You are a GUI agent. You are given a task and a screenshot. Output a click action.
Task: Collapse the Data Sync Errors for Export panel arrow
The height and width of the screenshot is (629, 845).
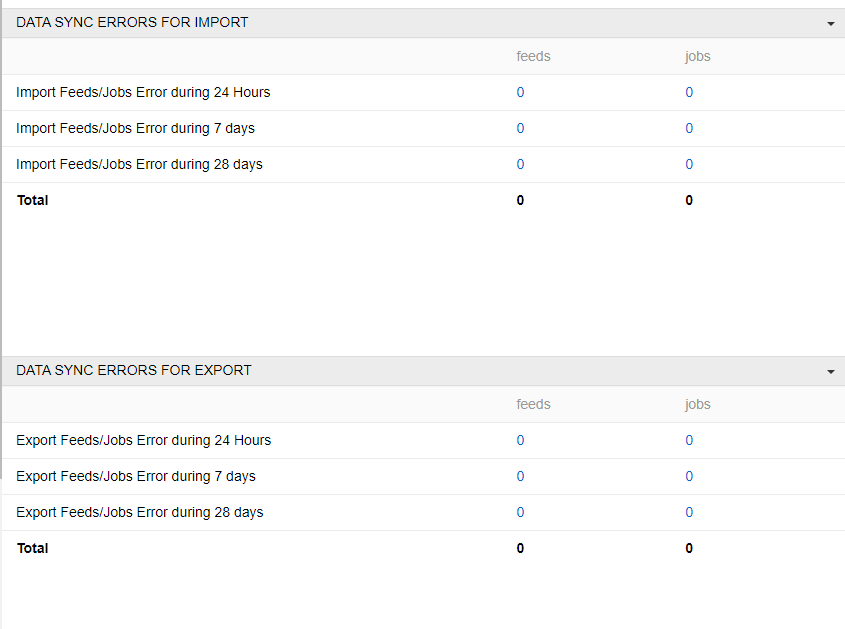[830, 371]
